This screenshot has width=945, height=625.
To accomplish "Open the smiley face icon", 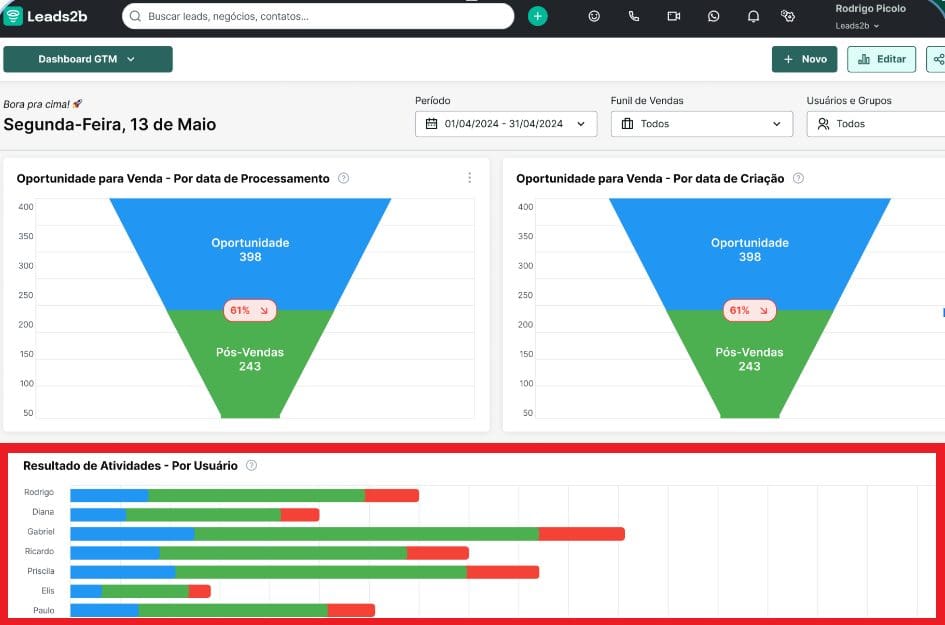I will coord(594,16).
